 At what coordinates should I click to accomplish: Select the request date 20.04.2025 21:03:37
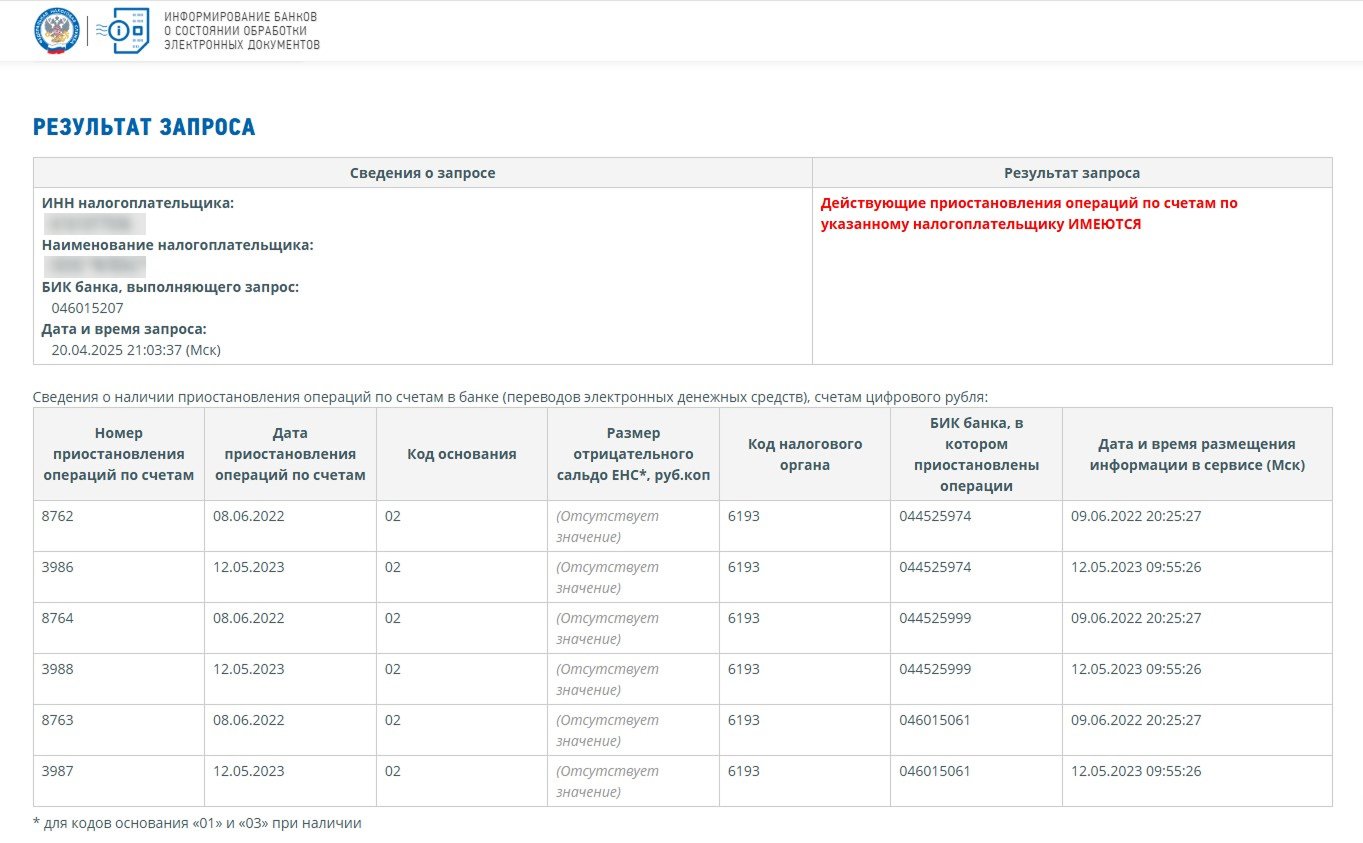136,350
